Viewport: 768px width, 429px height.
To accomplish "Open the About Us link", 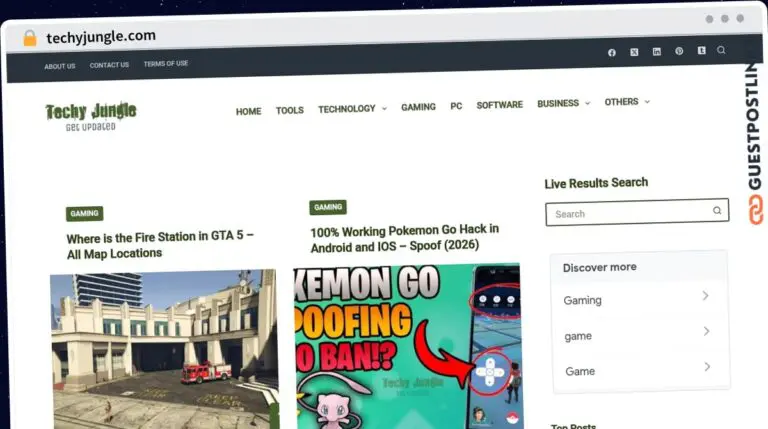I will point(60,66).
